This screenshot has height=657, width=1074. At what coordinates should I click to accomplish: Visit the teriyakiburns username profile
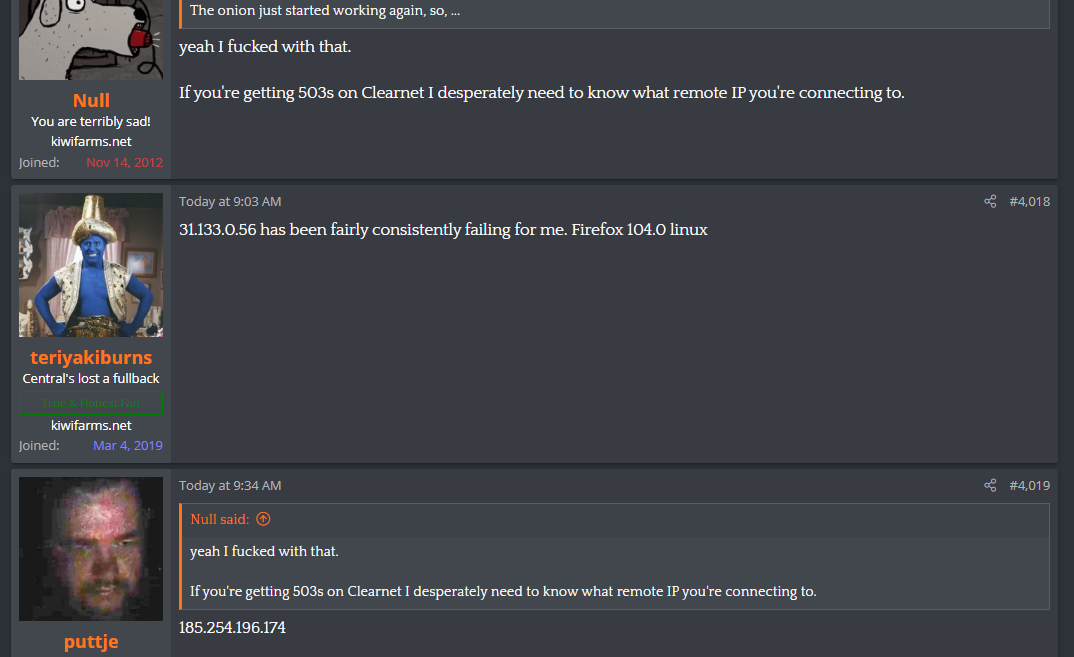coord(91,357)
